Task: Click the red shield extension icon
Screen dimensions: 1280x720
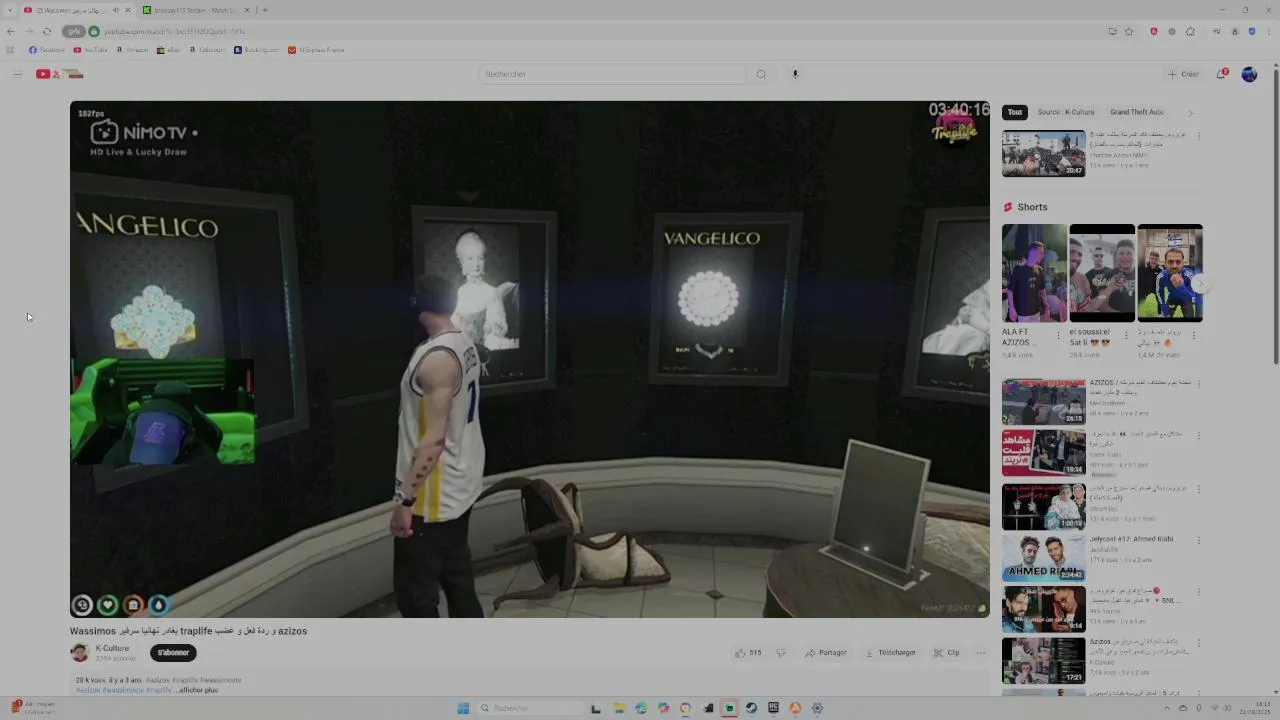Action: (x=1153, y=31)
